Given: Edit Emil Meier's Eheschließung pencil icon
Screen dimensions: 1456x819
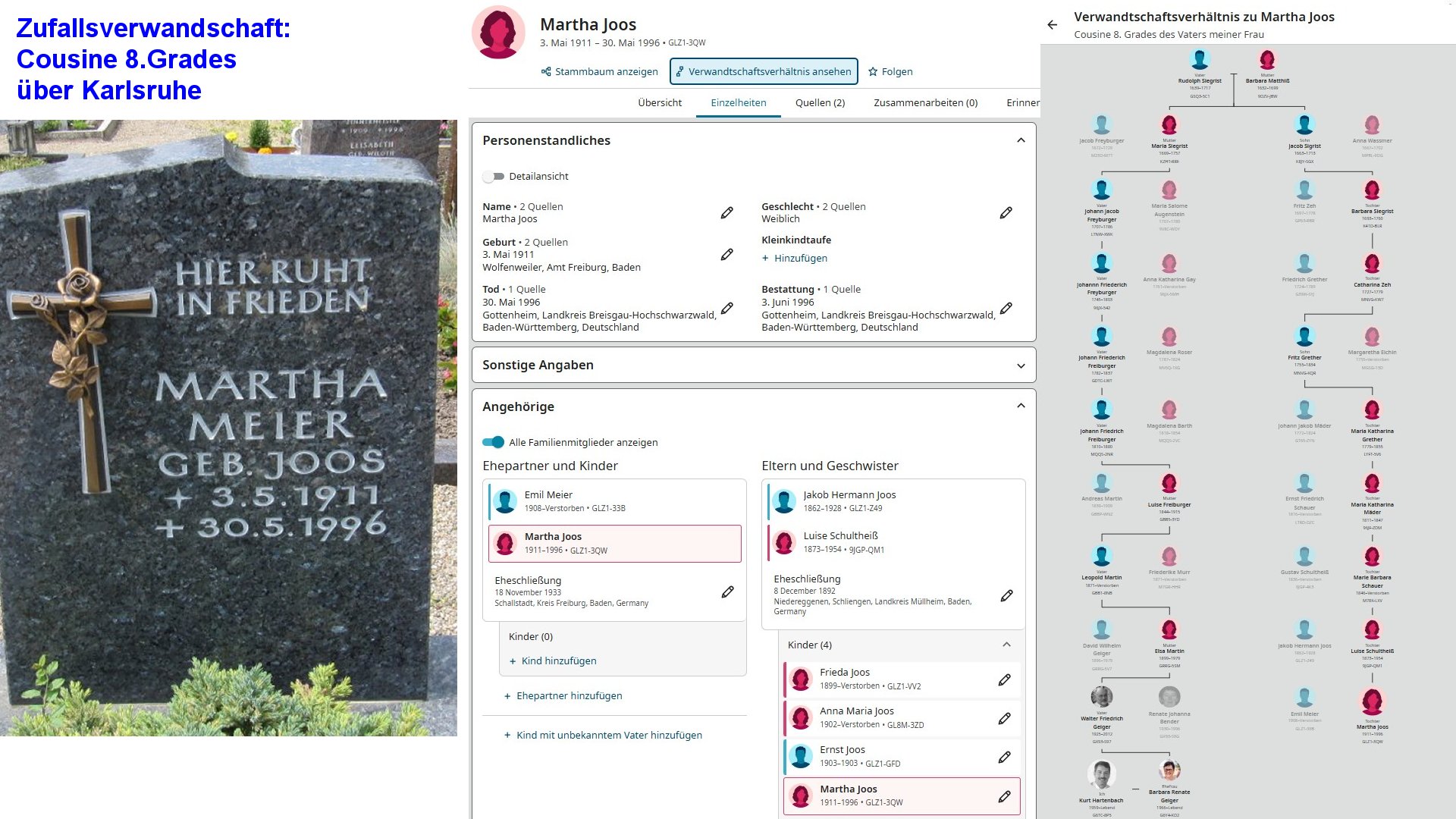Looking at the screenshot, I should tap(727, 591).
